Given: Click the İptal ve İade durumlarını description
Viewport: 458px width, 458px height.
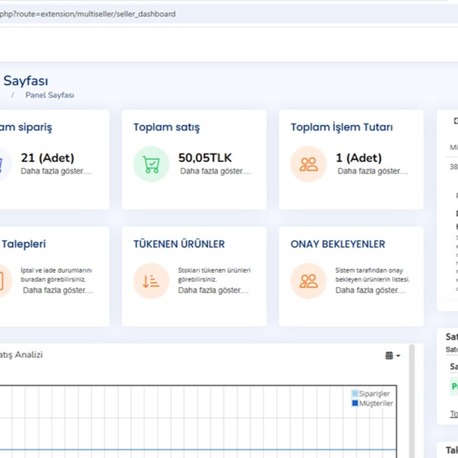Looking at the screenshot, I should (x=56, y=275).
